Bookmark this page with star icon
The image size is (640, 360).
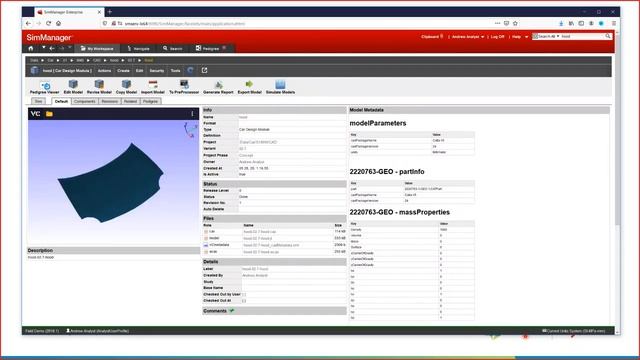tap(515, 23)
